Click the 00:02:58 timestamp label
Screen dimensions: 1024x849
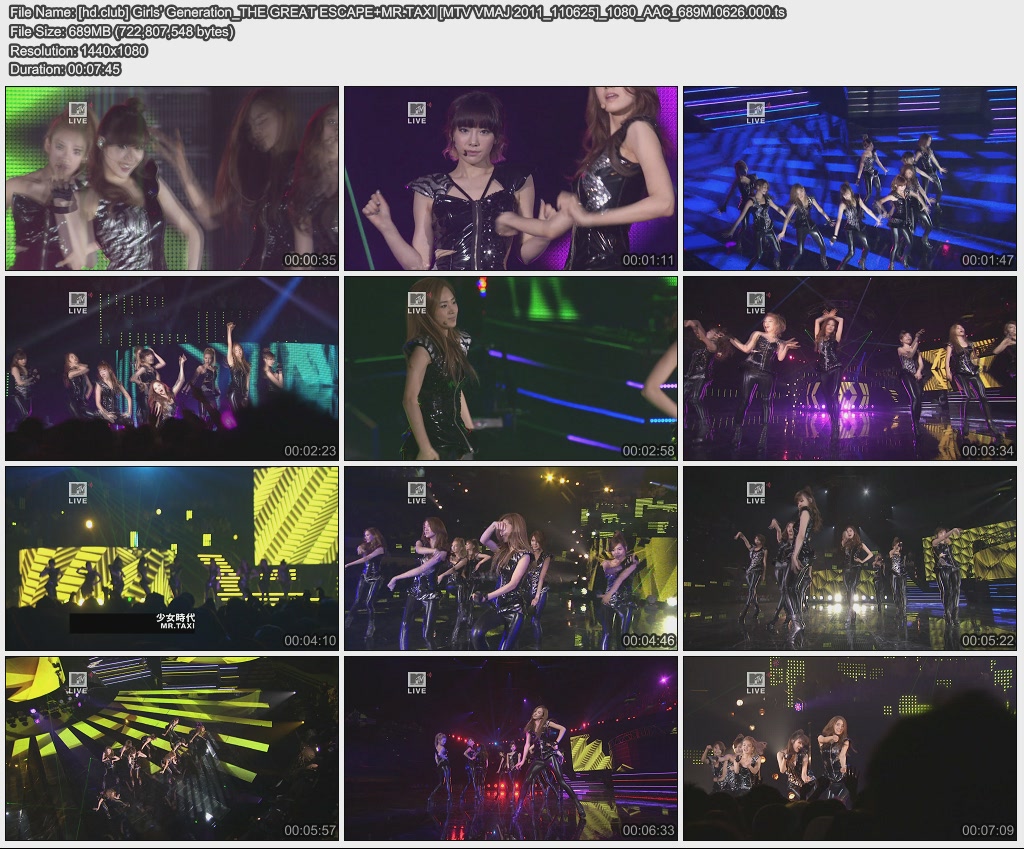tap(648, 451)
